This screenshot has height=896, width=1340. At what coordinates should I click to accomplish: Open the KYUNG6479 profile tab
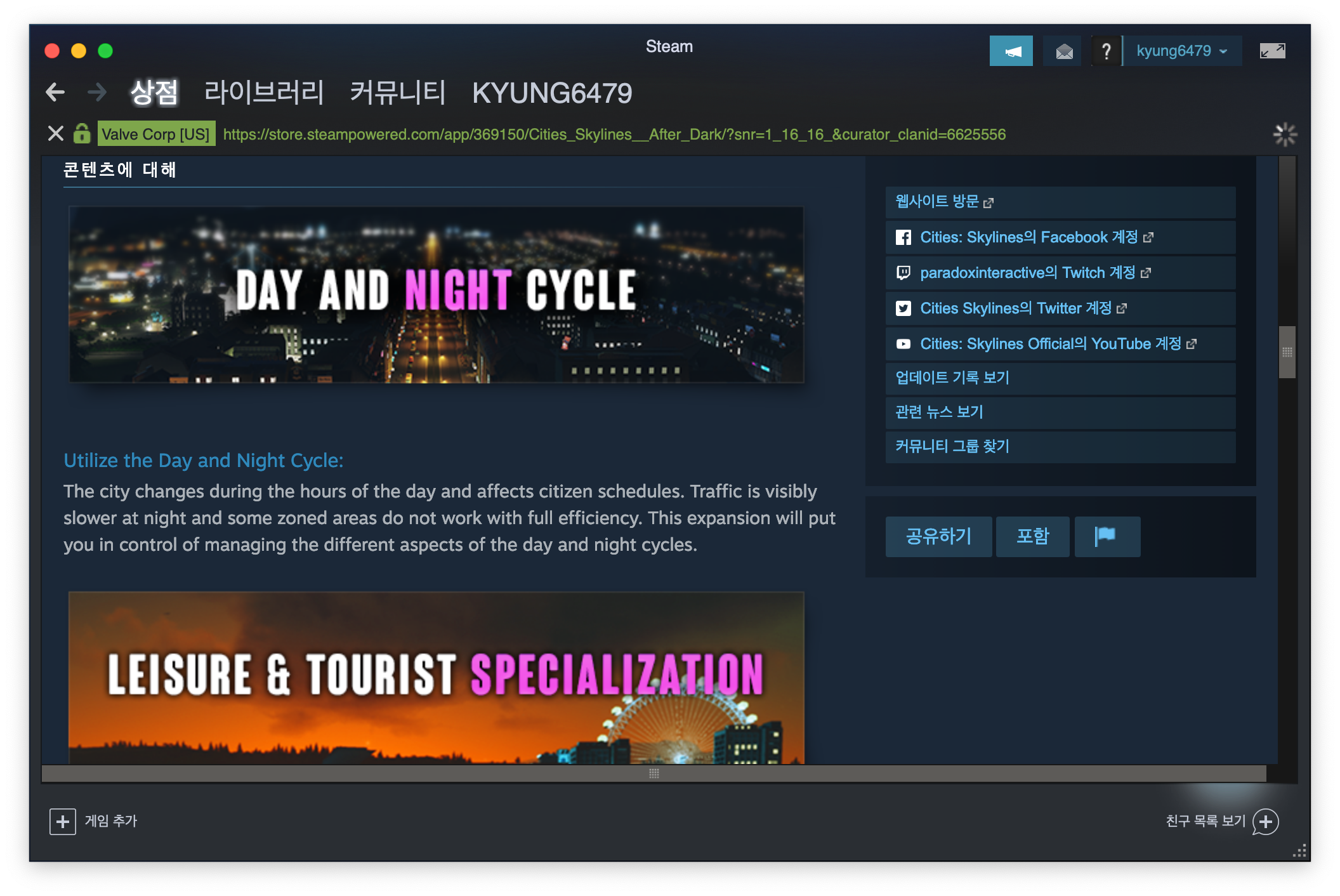click(x=552, y=93)
